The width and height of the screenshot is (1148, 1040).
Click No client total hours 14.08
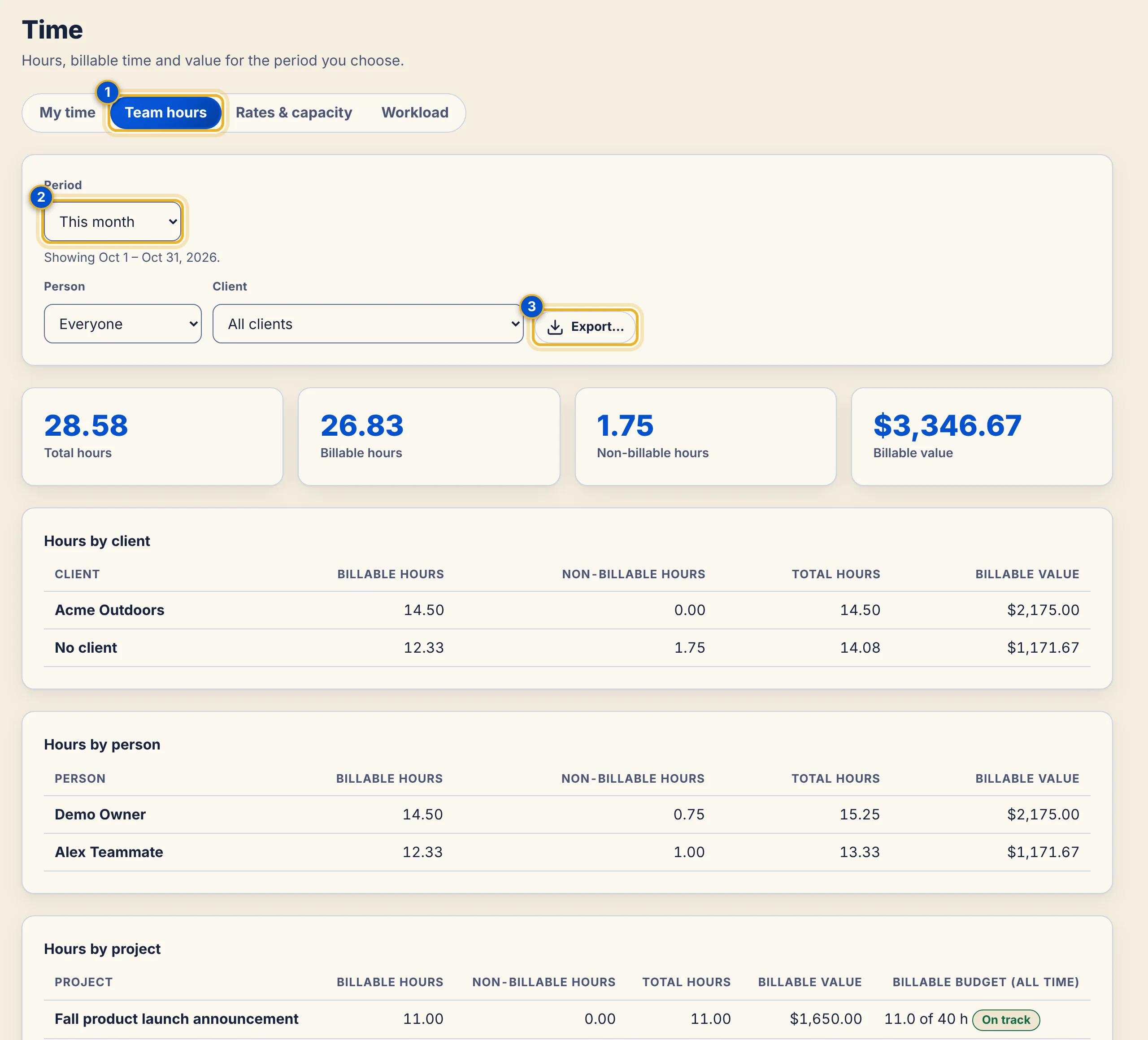(860, 648)
